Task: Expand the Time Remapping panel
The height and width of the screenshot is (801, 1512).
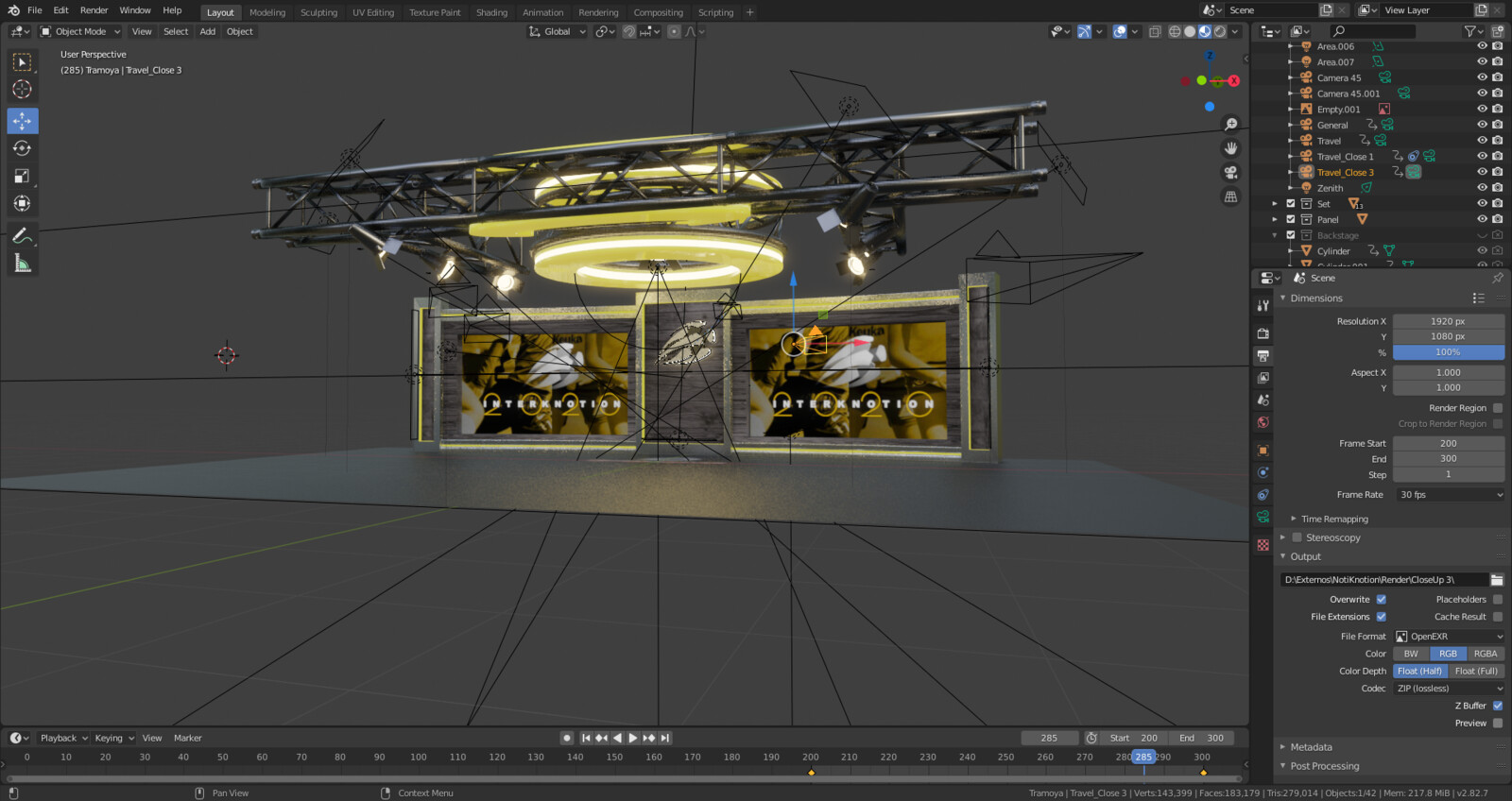Action: pos(1334,520)
